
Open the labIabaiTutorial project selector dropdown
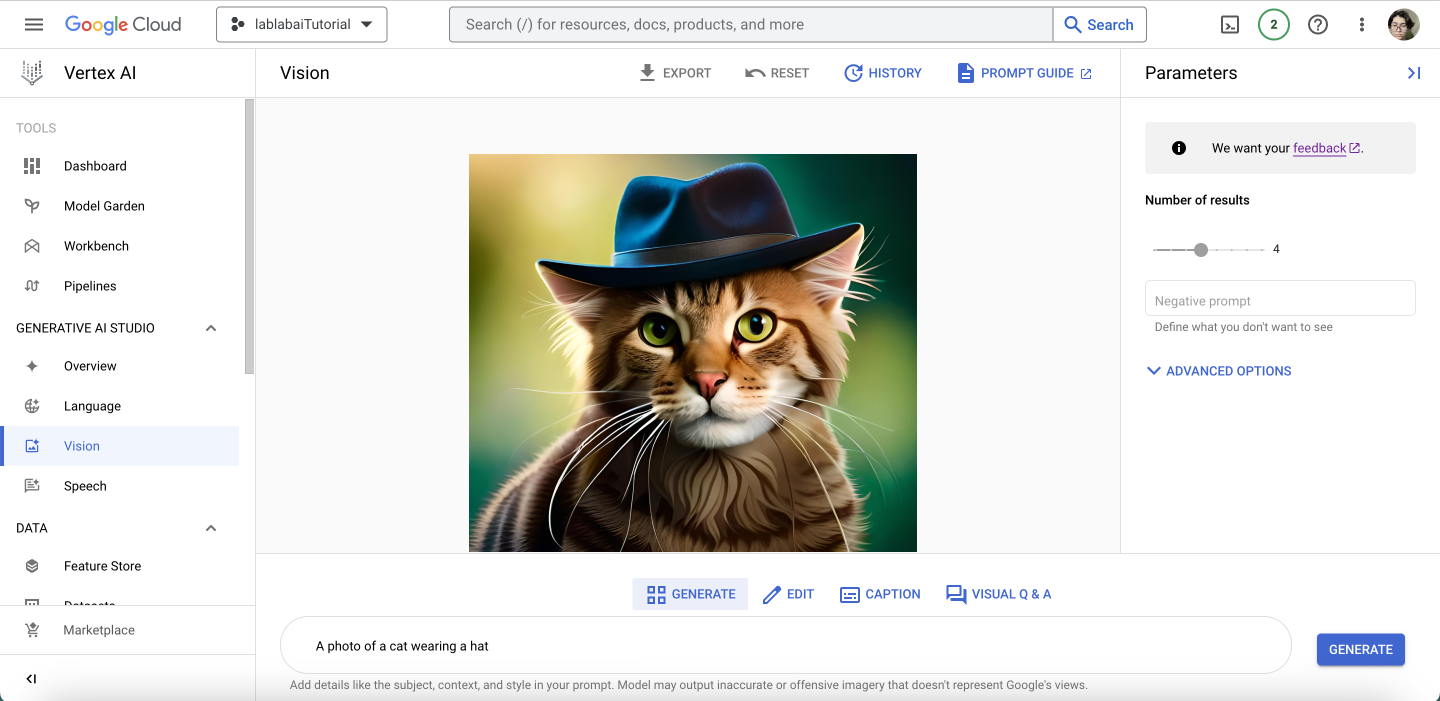301,25
